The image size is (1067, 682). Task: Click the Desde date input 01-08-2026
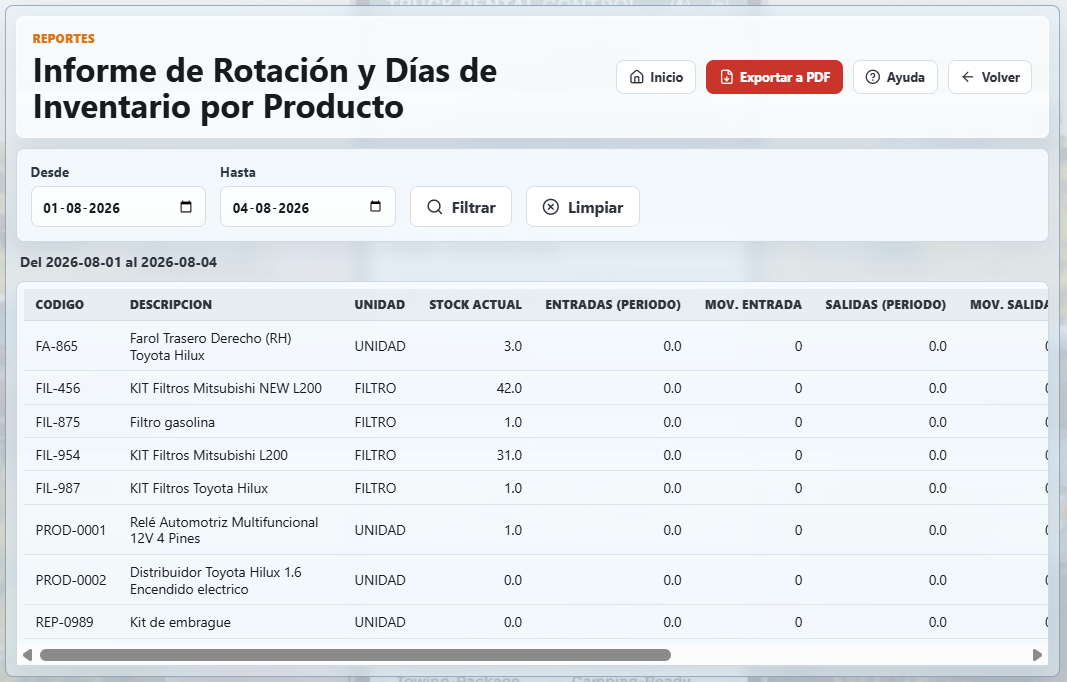tap(118, 207)
